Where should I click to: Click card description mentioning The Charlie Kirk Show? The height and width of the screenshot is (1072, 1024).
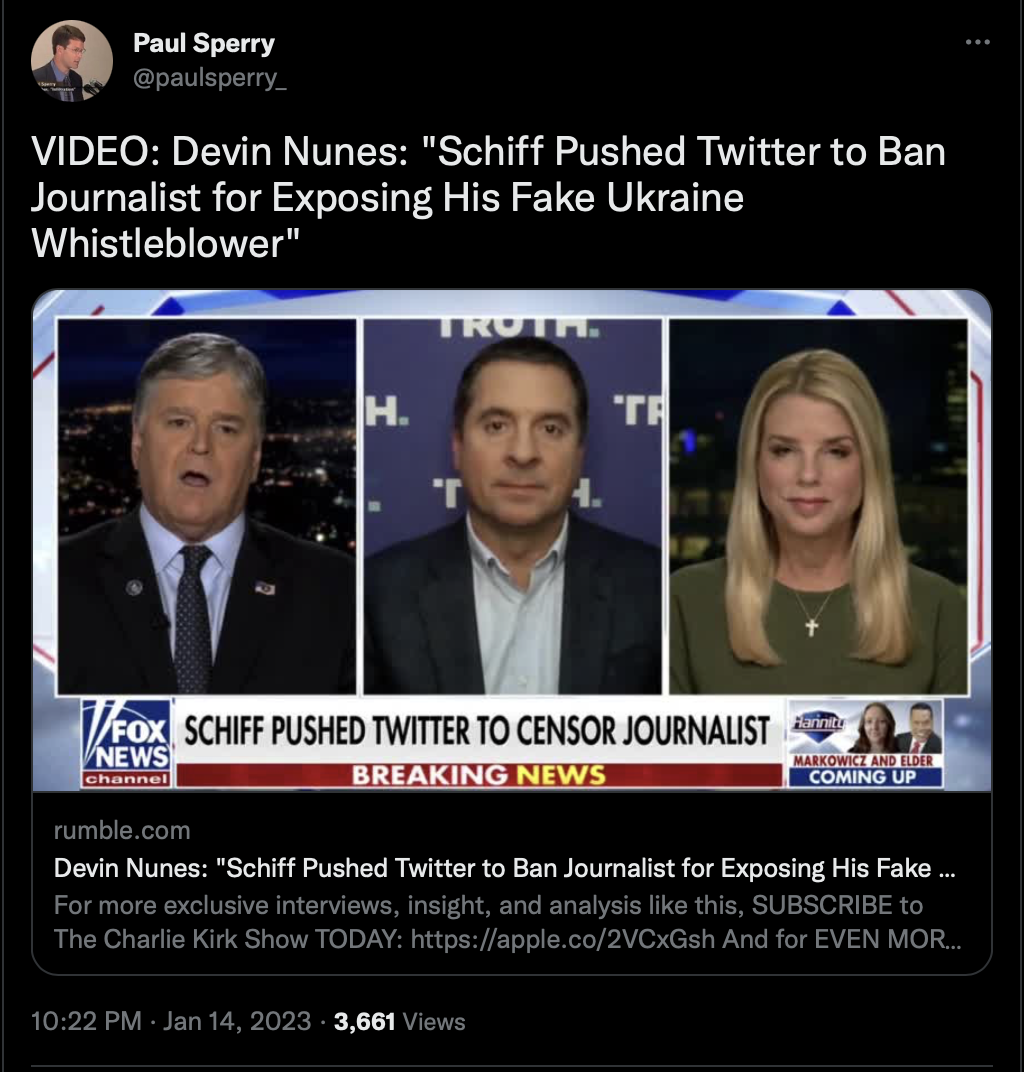[507, 922]
